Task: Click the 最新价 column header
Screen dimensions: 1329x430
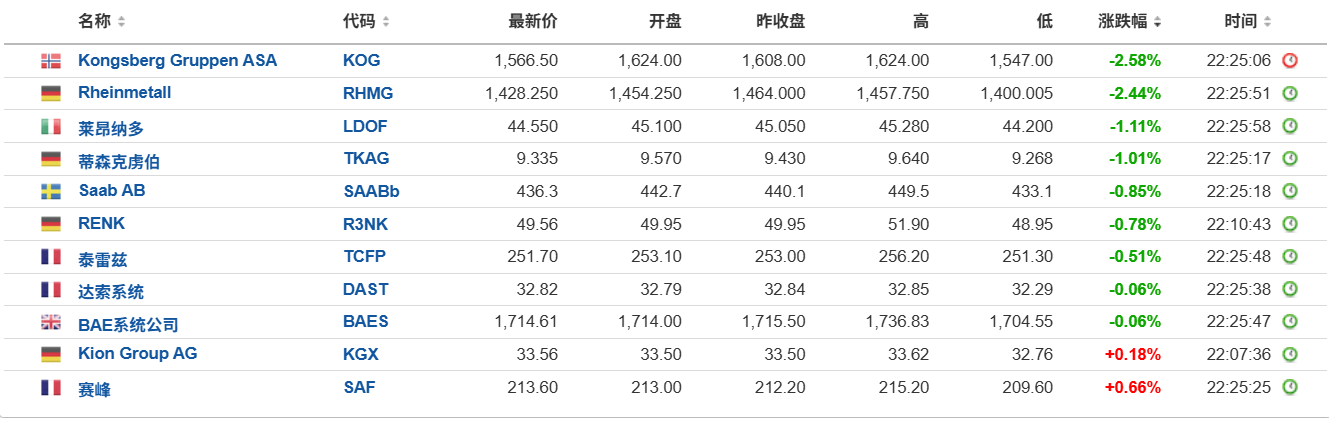Action: tap(533, 21)
